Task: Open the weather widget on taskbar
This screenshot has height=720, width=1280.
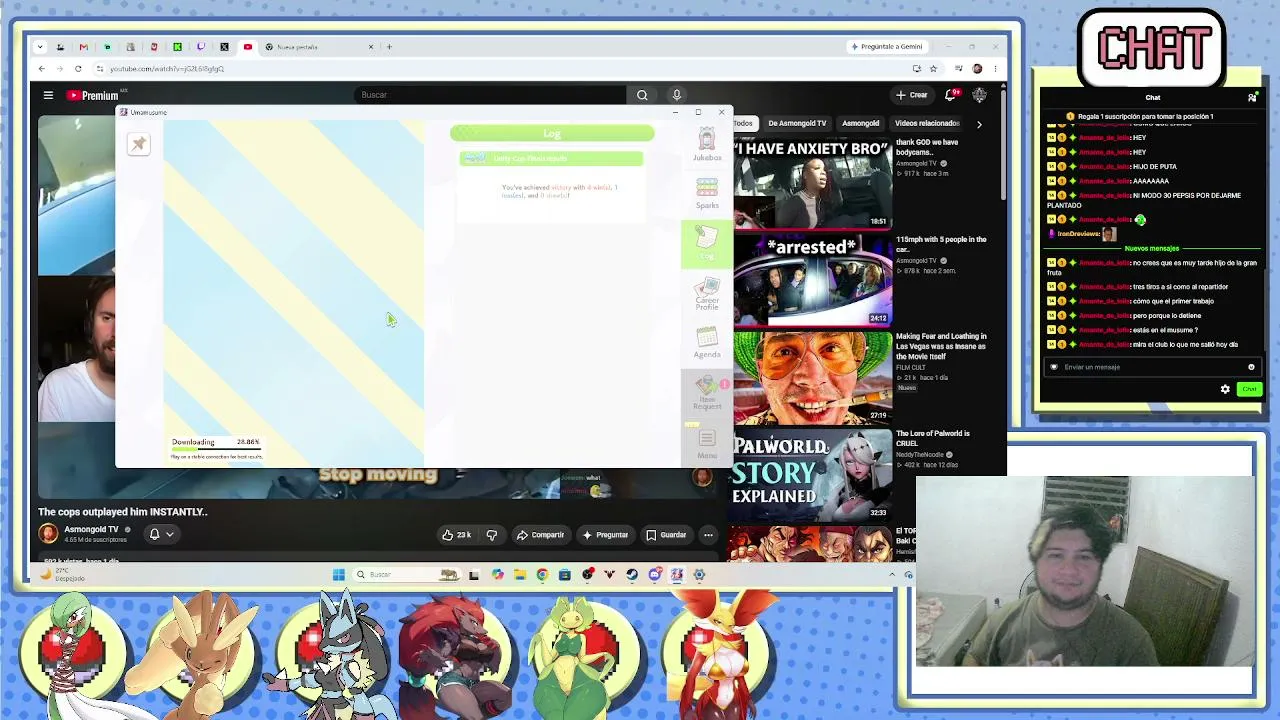Action: point(62,574)
